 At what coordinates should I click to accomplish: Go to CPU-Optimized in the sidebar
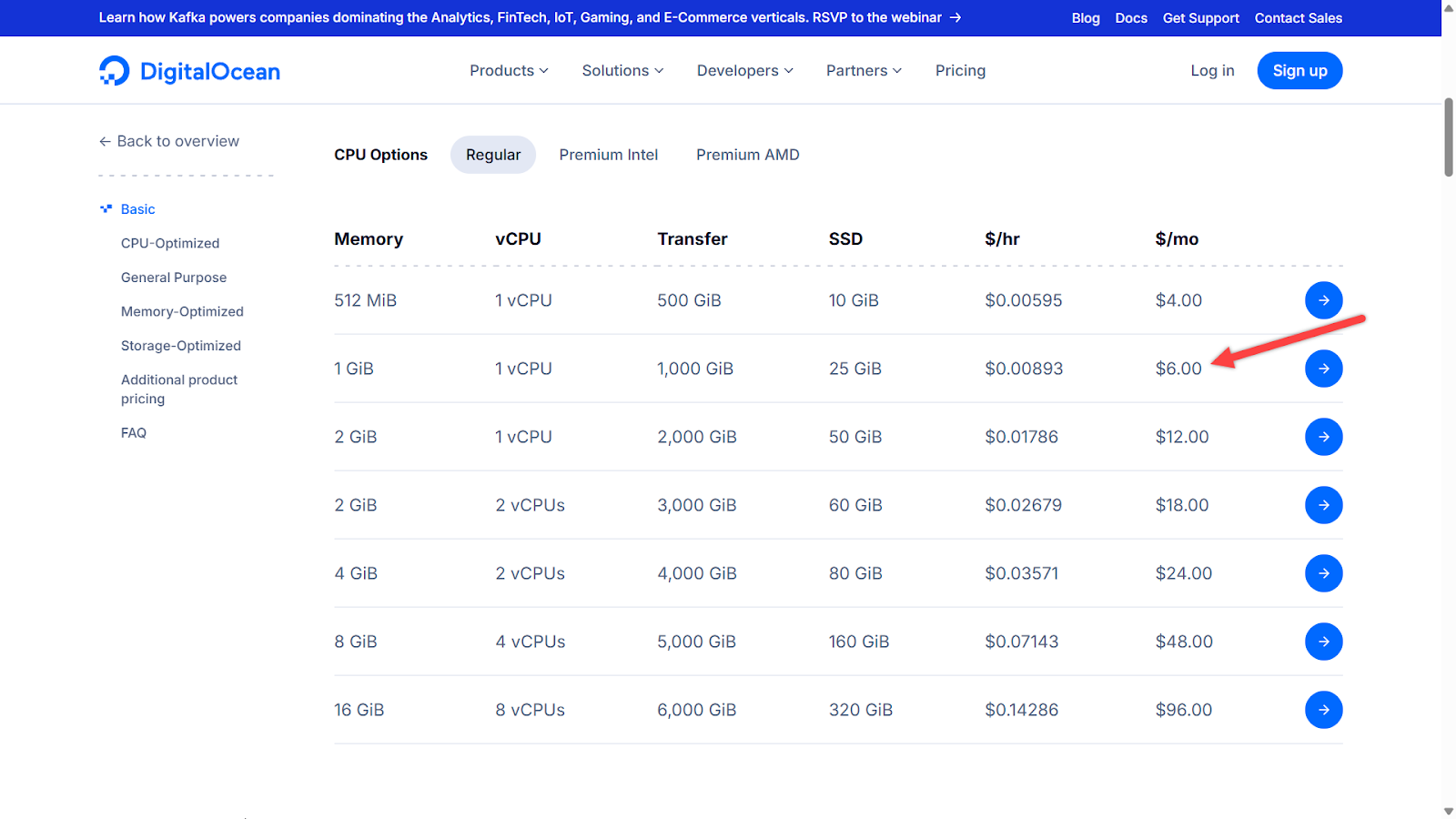coord(170,243)
